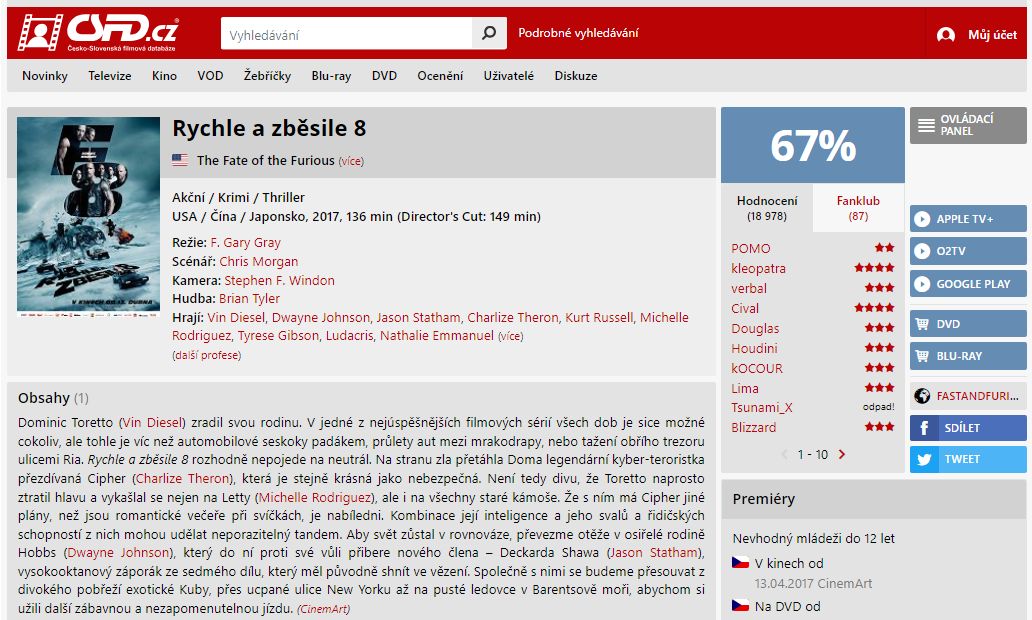
Task: Open director F. Gary Gray link
Action: (x=245, y=242)
